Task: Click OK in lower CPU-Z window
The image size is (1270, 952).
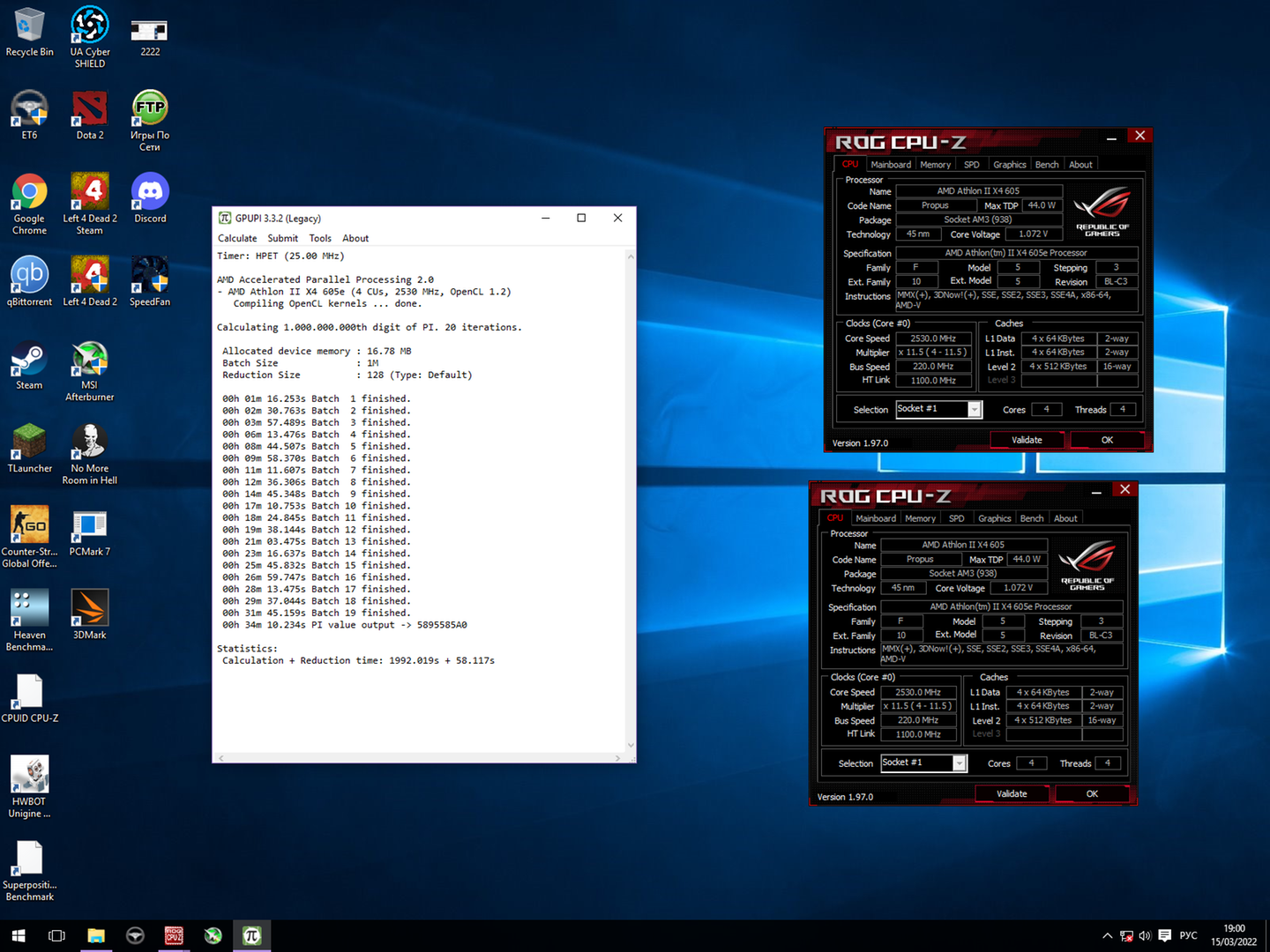Action: (1092, 793)
